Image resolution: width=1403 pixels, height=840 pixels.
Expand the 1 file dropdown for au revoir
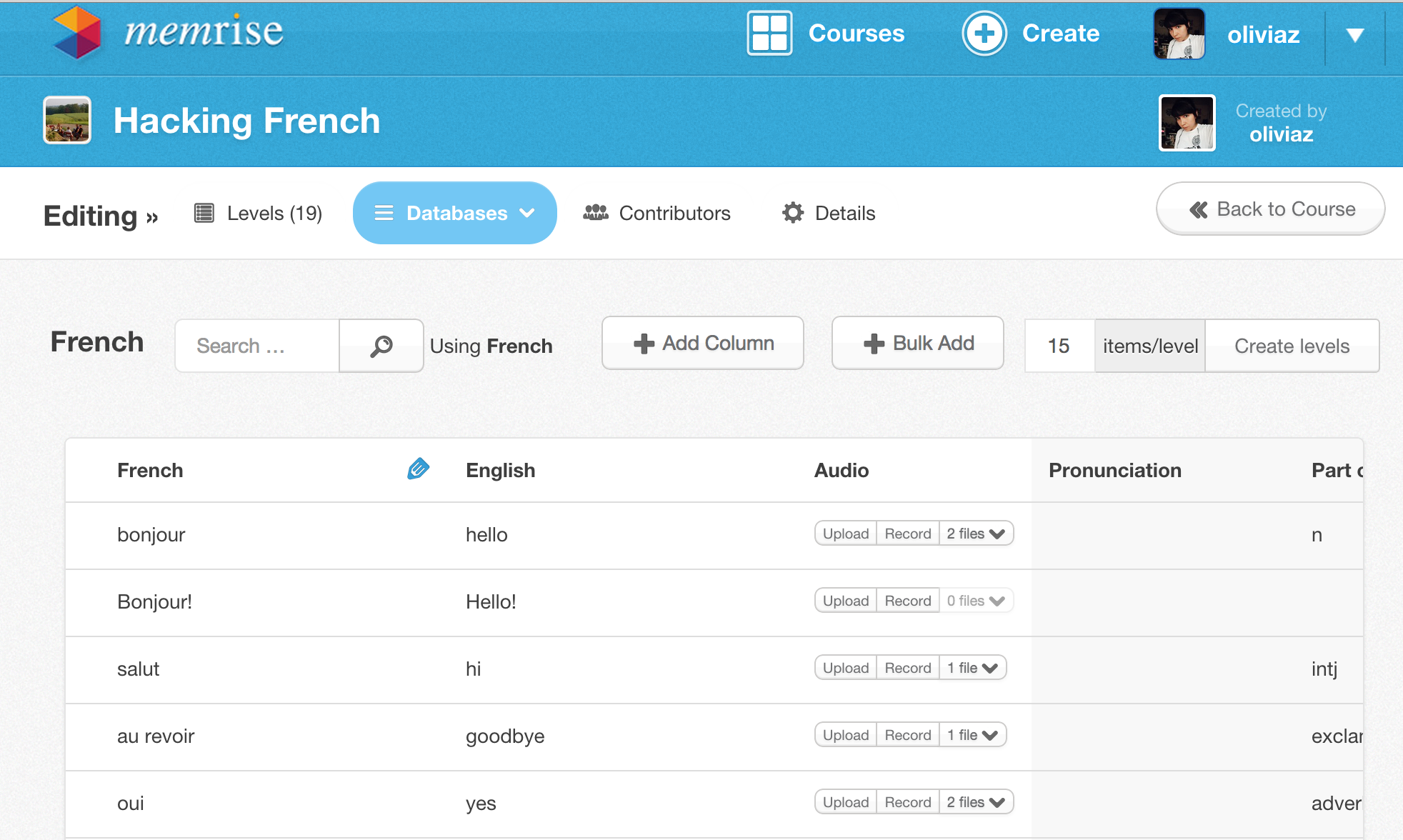click(973, 735)
